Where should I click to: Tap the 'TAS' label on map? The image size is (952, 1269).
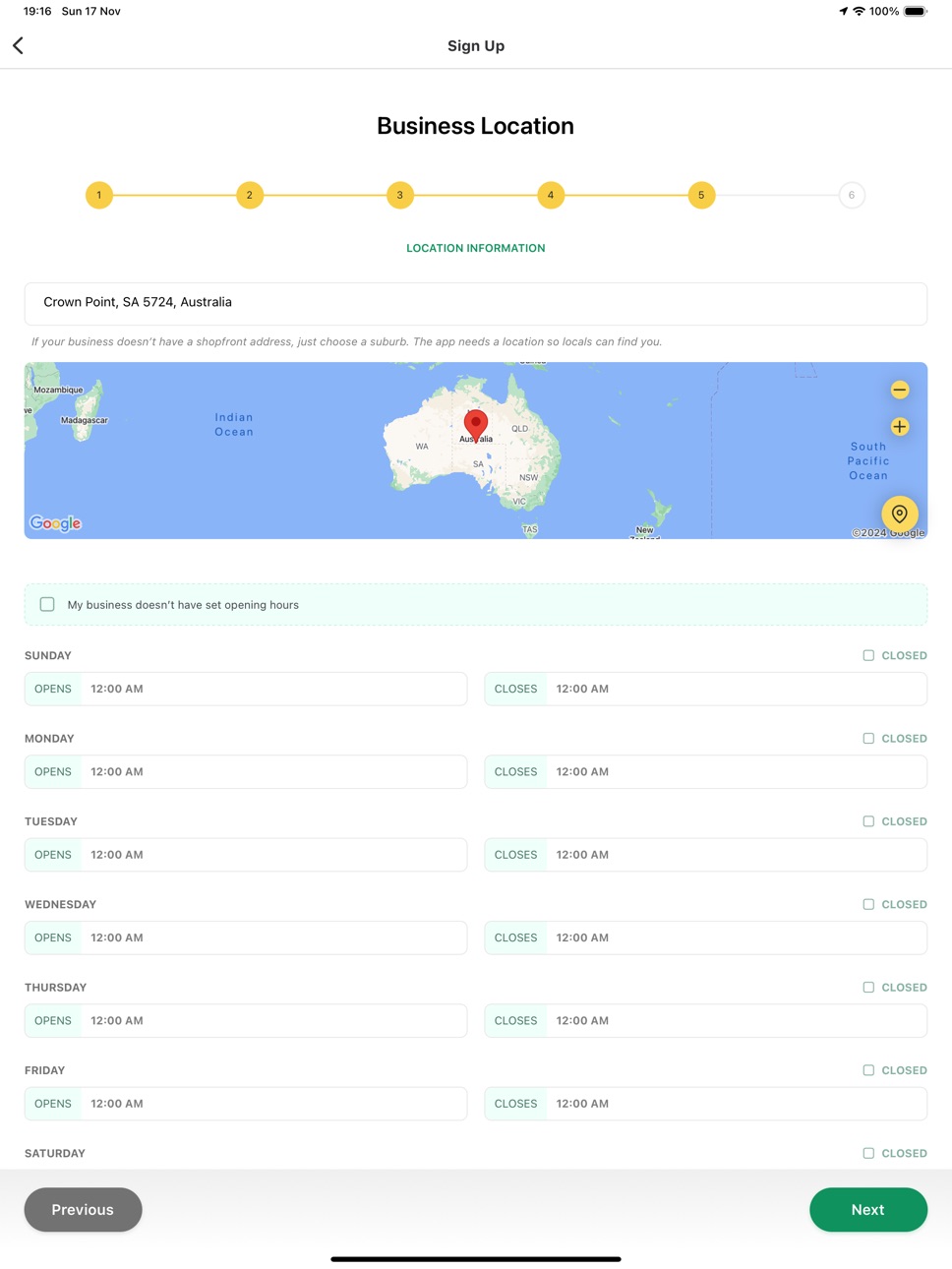pos(530,529)
